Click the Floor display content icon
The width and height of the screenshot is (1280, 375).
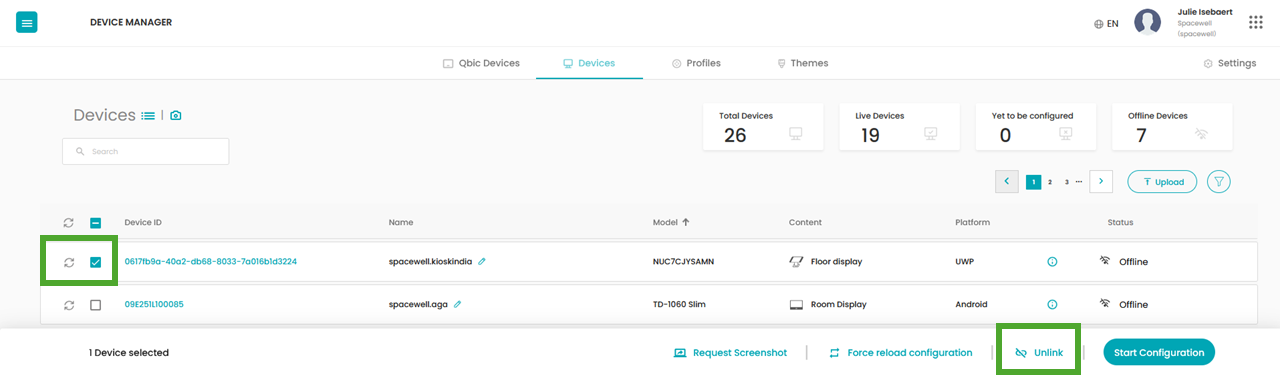pos(797,262)
